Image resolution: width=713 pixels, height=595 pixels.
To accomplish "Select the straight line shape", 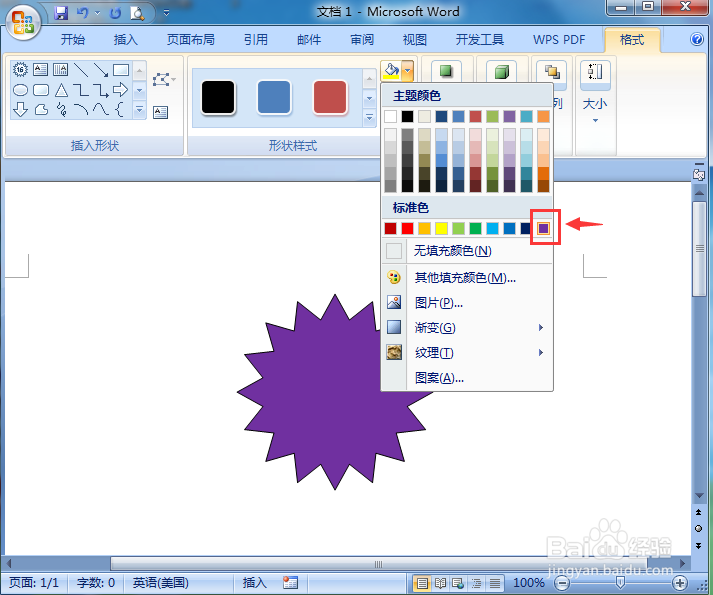I will point(81,70).
